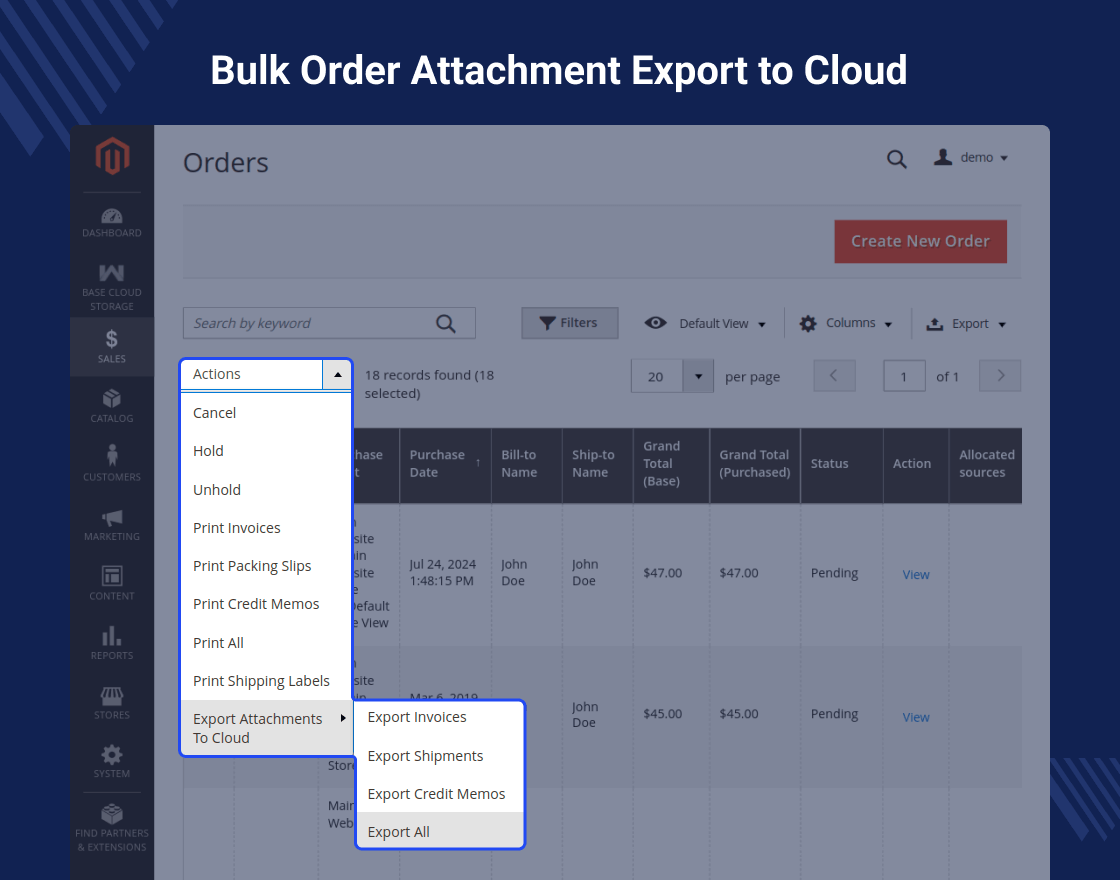
Task: Click the magnifier search icon in header
Action: pyautogui.click(x=897, y=159)
